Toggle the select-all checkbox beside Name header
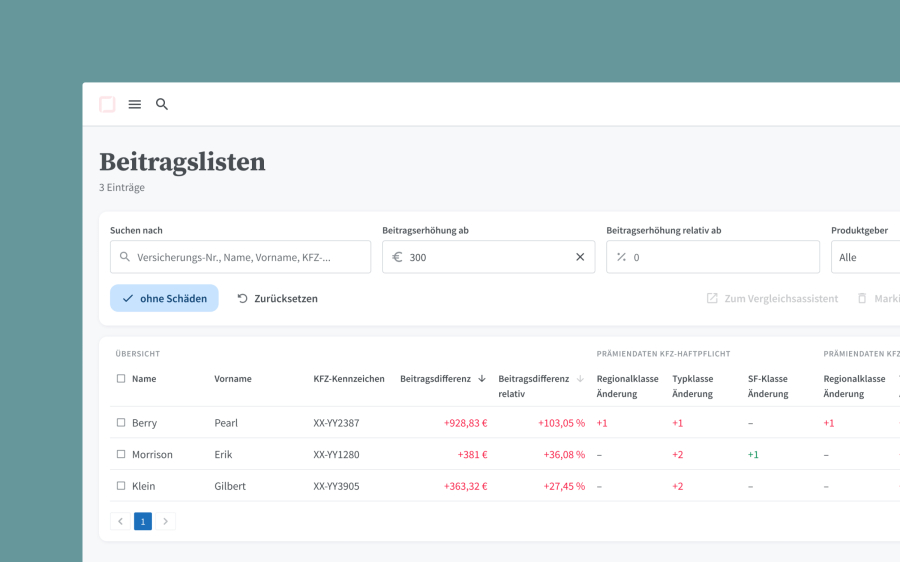The image size is (900, 562). click(121, 379)
